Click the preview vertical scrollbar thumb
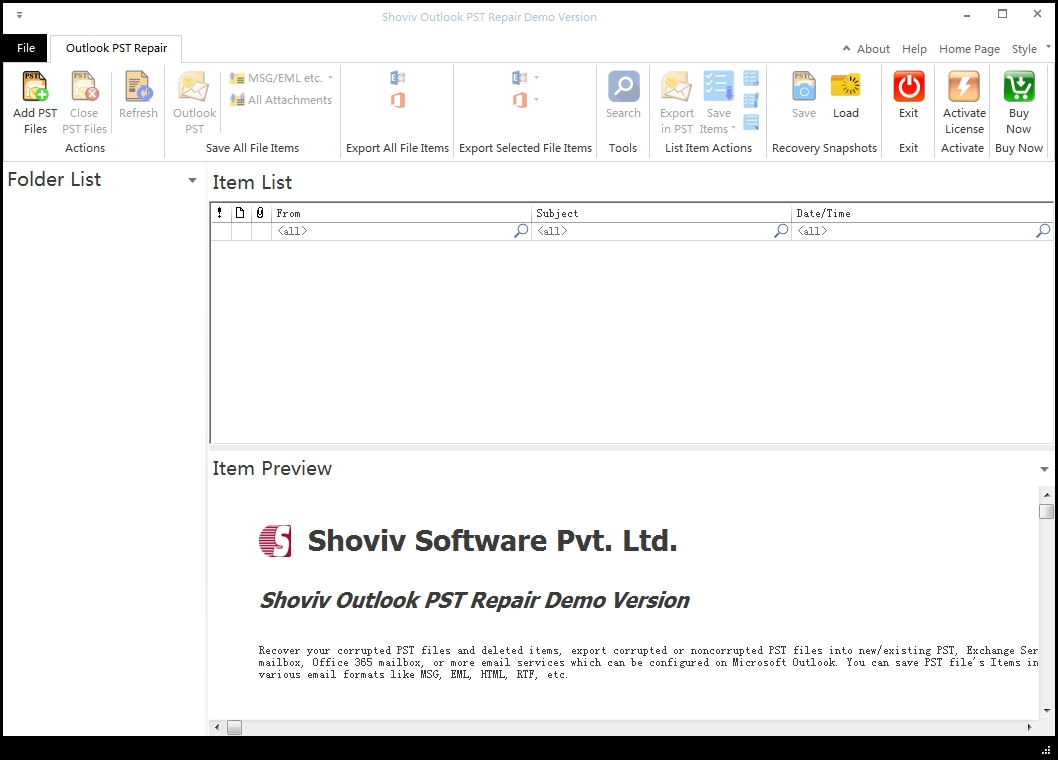Viewport: 1058px width, 760px height. click(x=1047, y=512)
